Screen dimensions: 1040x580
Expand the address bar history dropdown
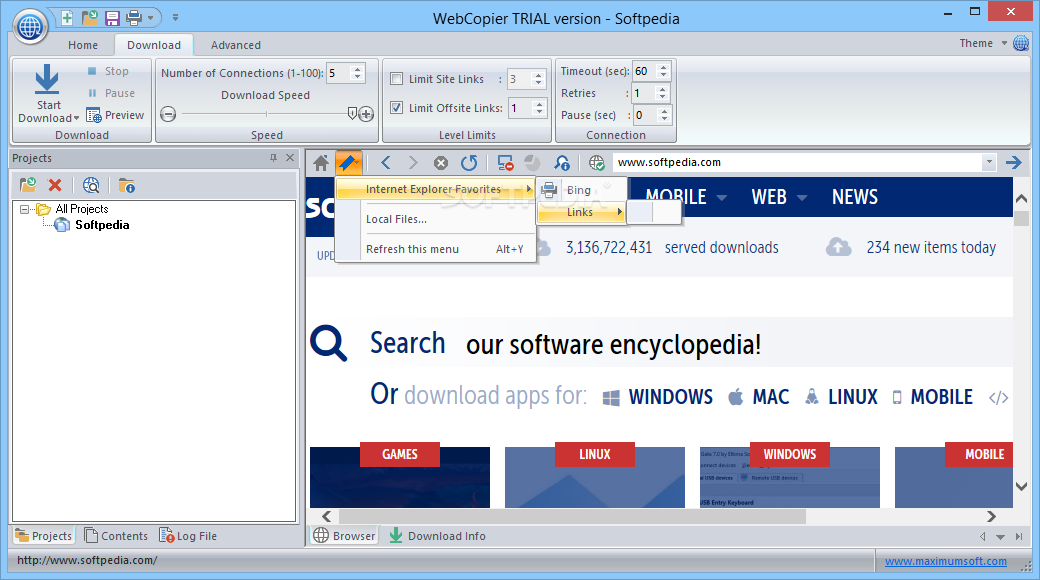click(x=989, y=163)
